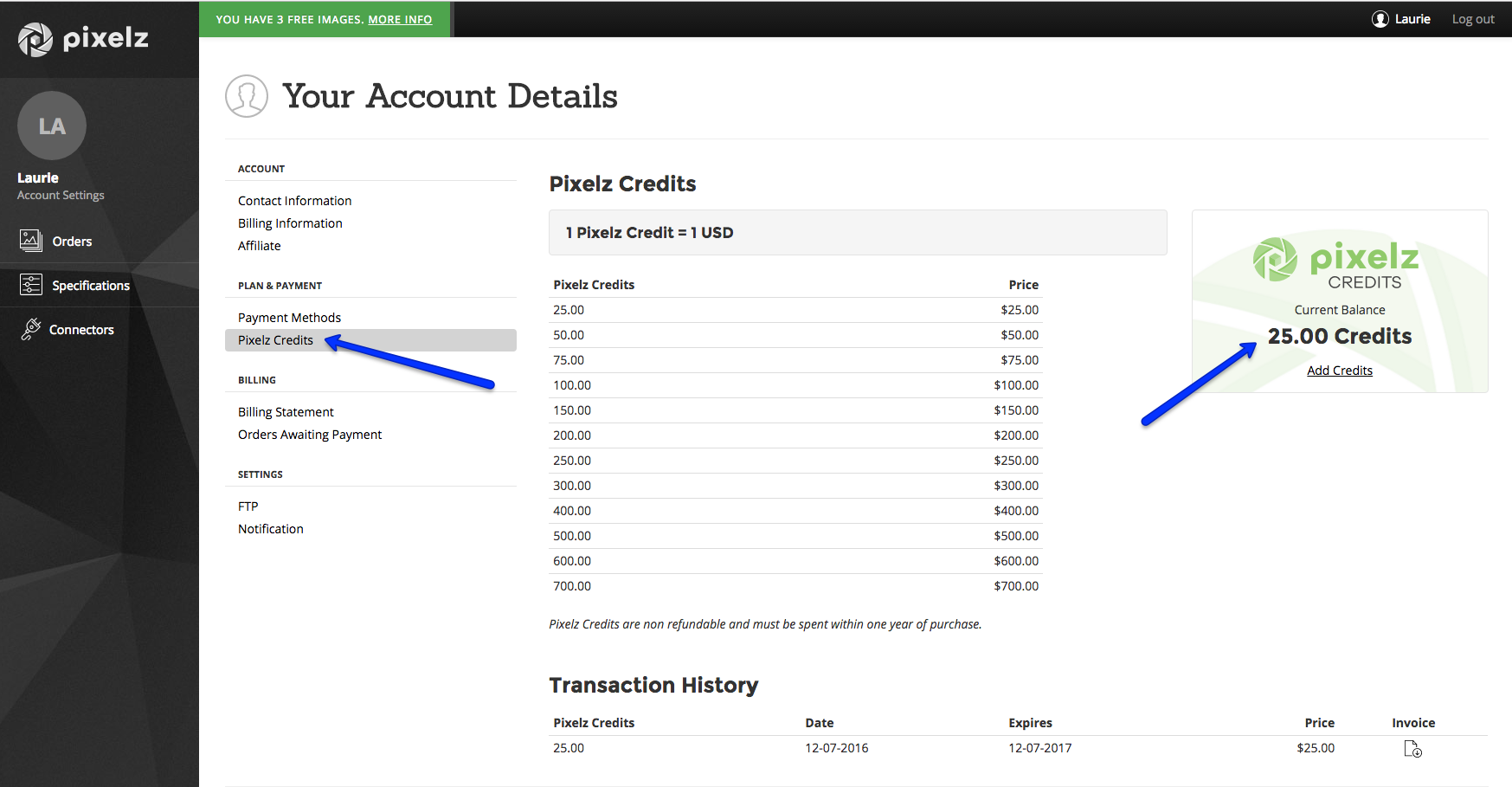Select the 150.00 credits row

pos(795,410)
